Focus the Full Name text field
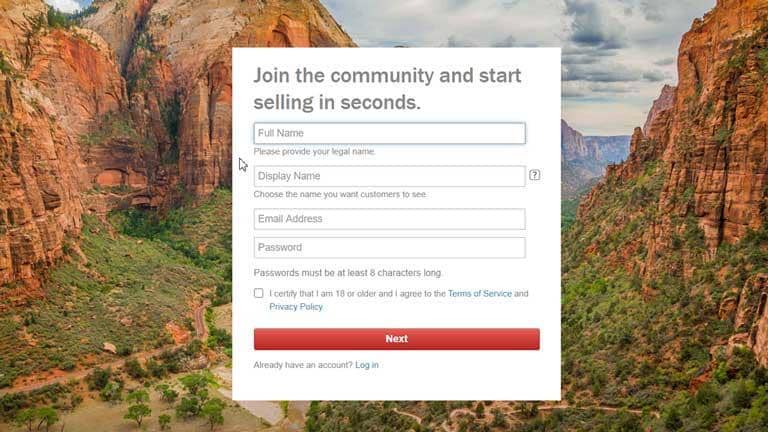768x432 pixels. click(x=389, y=133)
